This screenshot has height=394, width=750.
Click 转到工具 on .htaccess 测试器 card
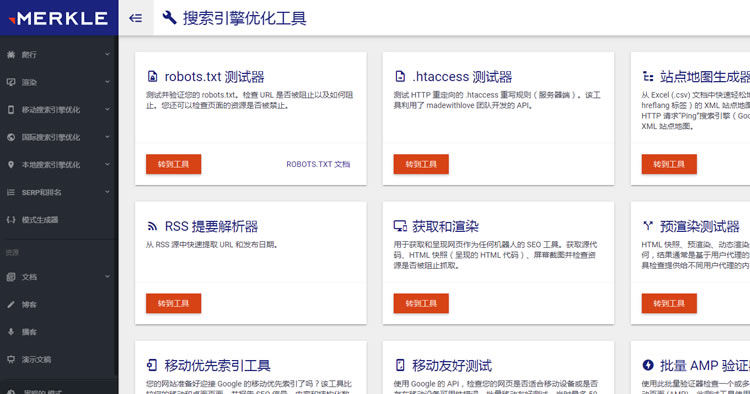pos(421,164)
